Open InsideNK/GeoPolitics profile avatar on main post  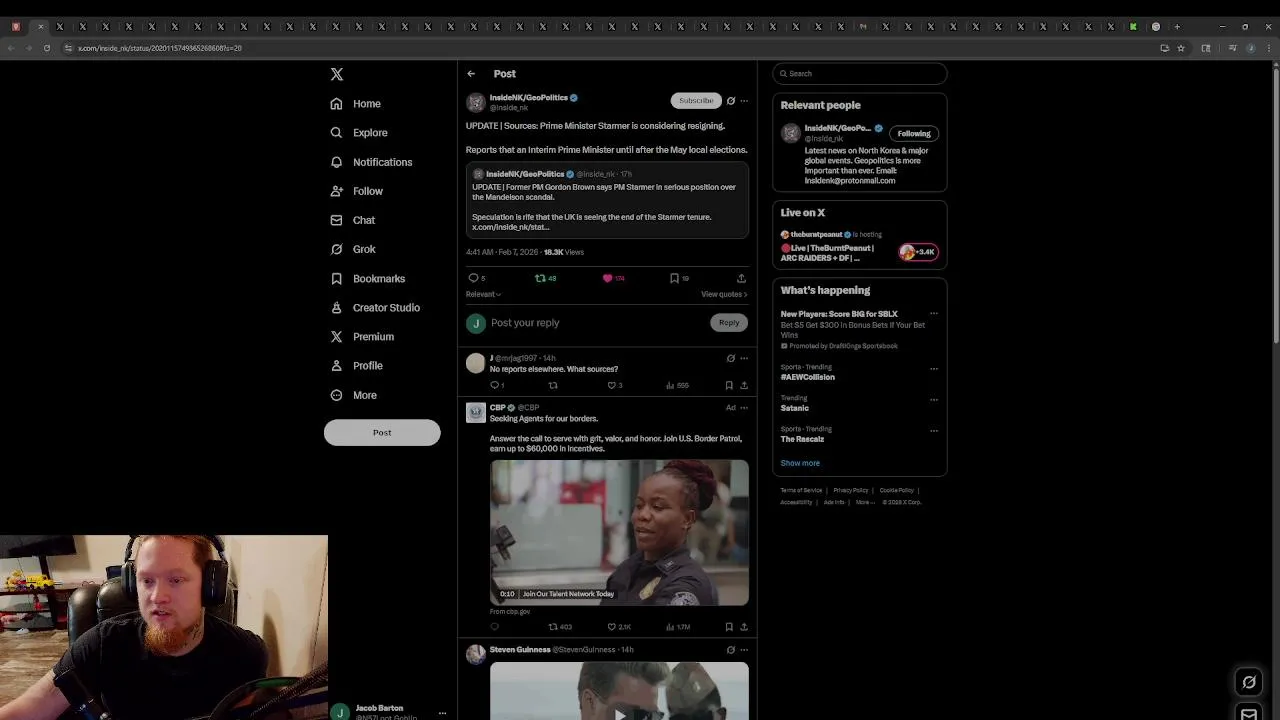point(476,102)
